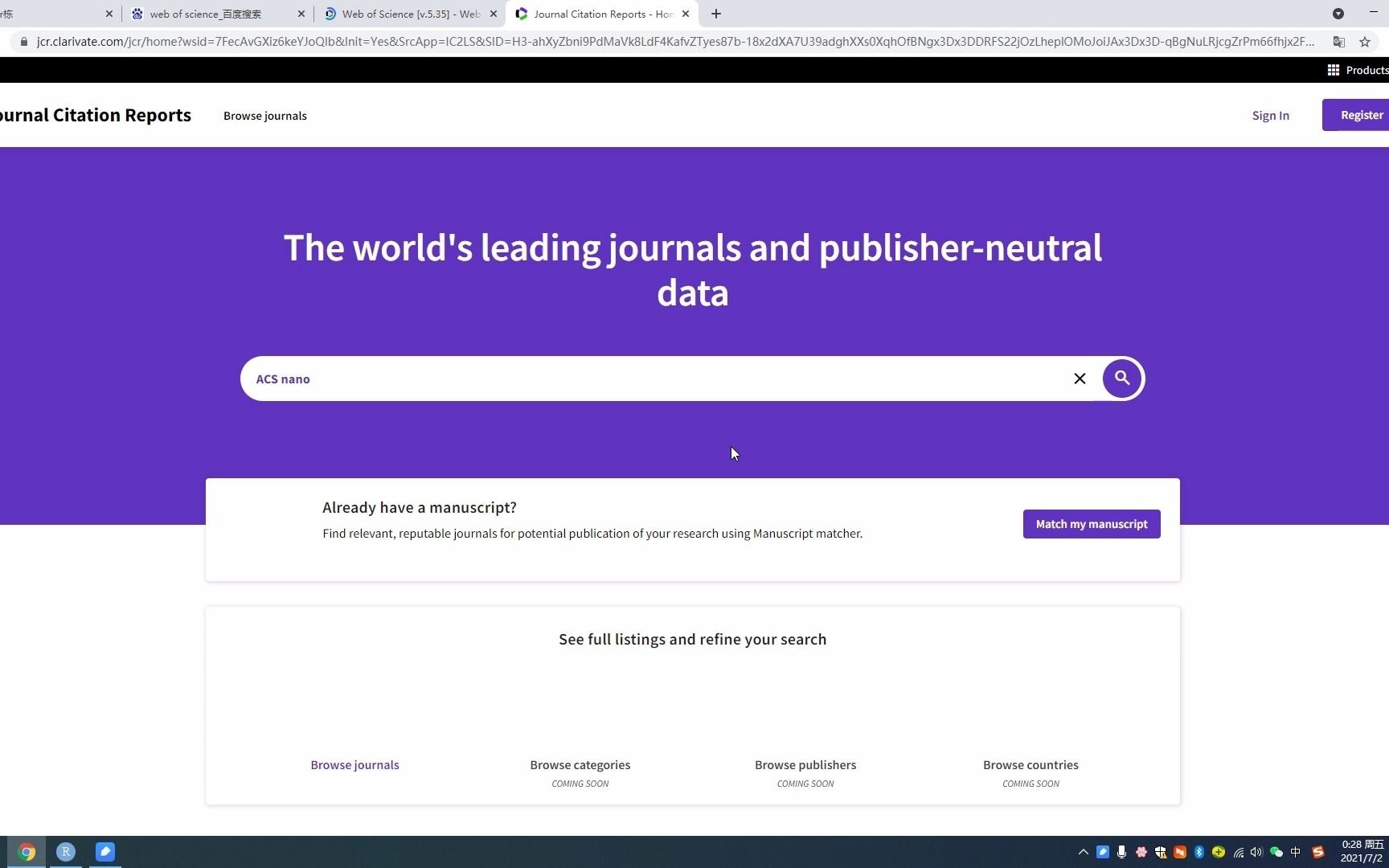Click the translate page icon in address bar
Image resolution: width=1389 pixels, height=868 pixels.
click(x=1339, y=42)
